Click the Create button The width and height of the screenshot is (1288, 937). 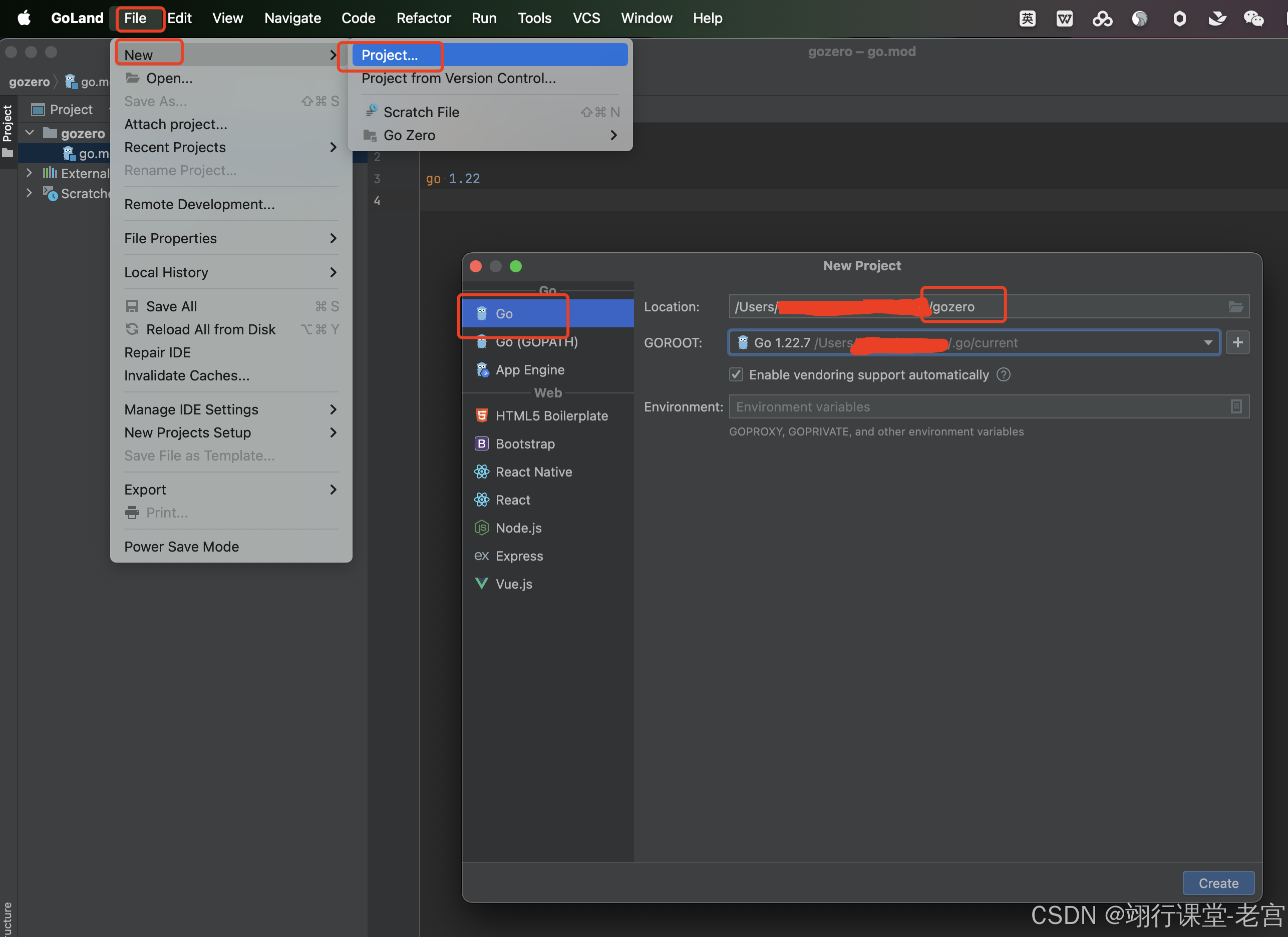point(1218,883)
